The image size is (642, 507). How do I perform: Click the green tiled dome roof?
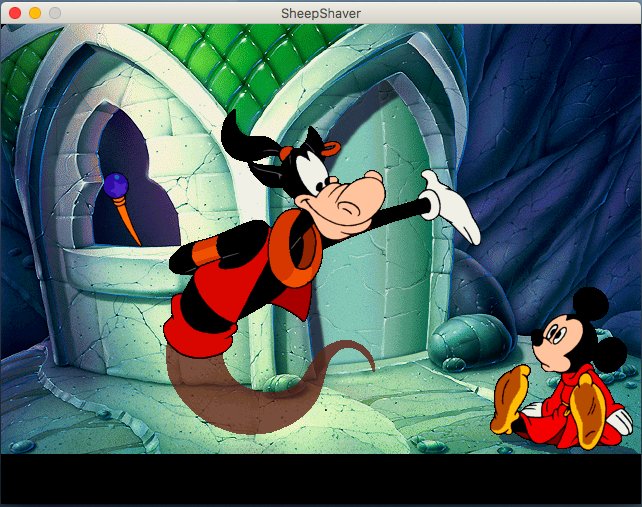tap(200, 50)
